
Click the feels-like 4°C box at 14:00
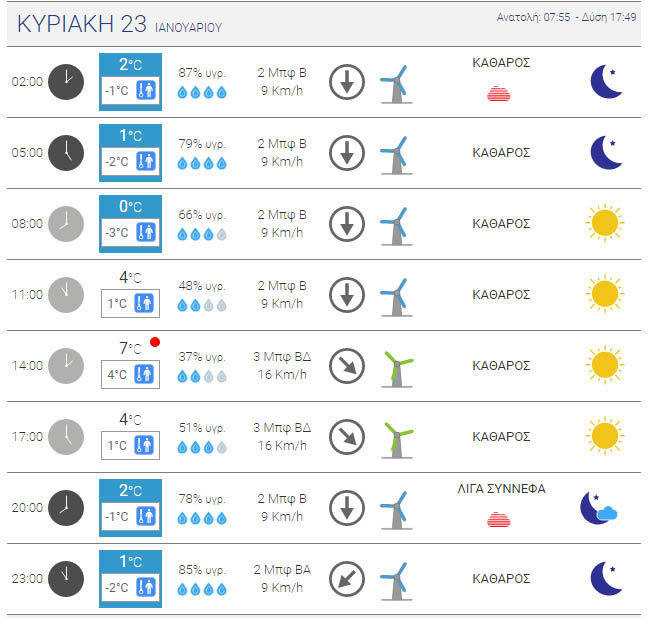click(131, 375)
